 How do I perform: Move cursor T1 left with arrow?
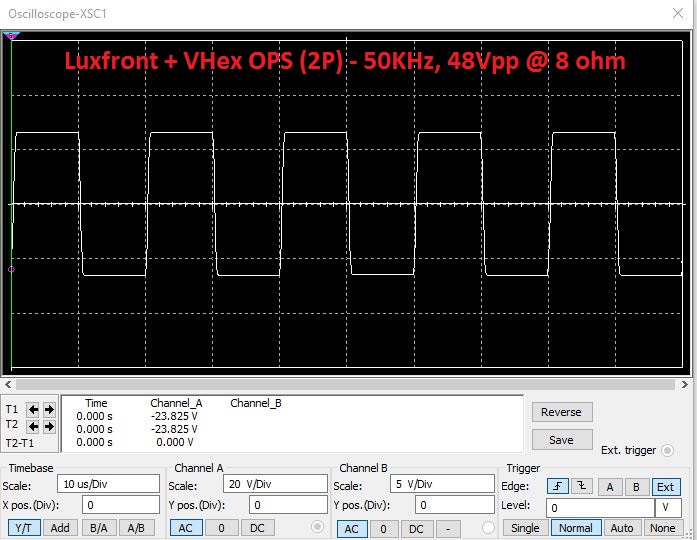(33, 409)
